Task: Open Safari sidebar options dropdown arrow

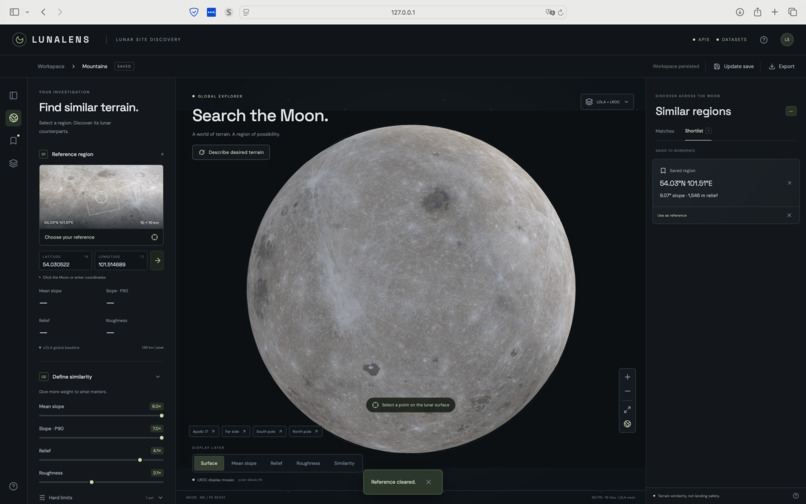Action: point(27,12)
